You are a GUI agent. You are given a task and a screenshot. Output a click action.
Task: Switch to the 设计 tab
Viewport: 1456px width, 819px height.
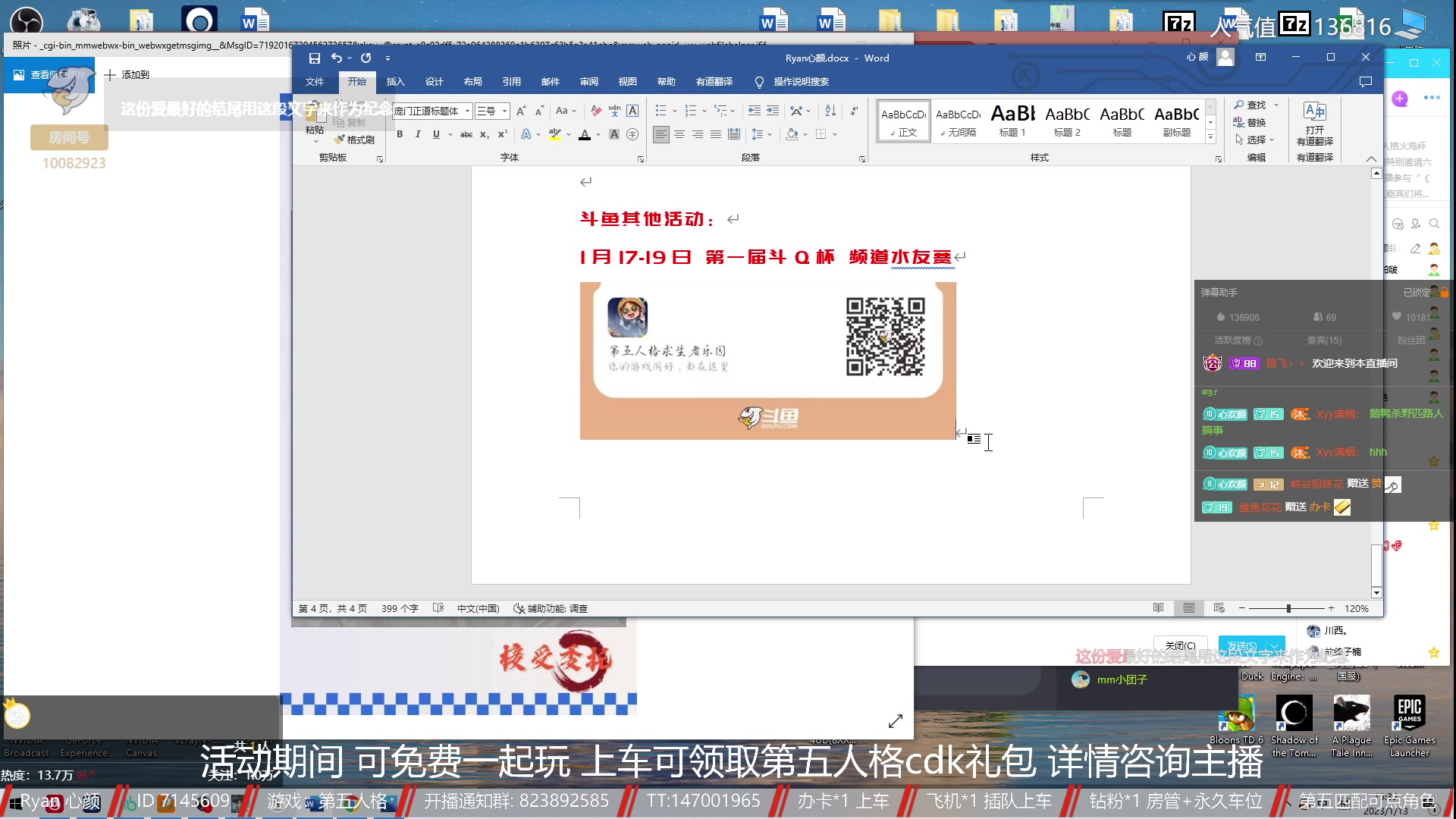435,82
